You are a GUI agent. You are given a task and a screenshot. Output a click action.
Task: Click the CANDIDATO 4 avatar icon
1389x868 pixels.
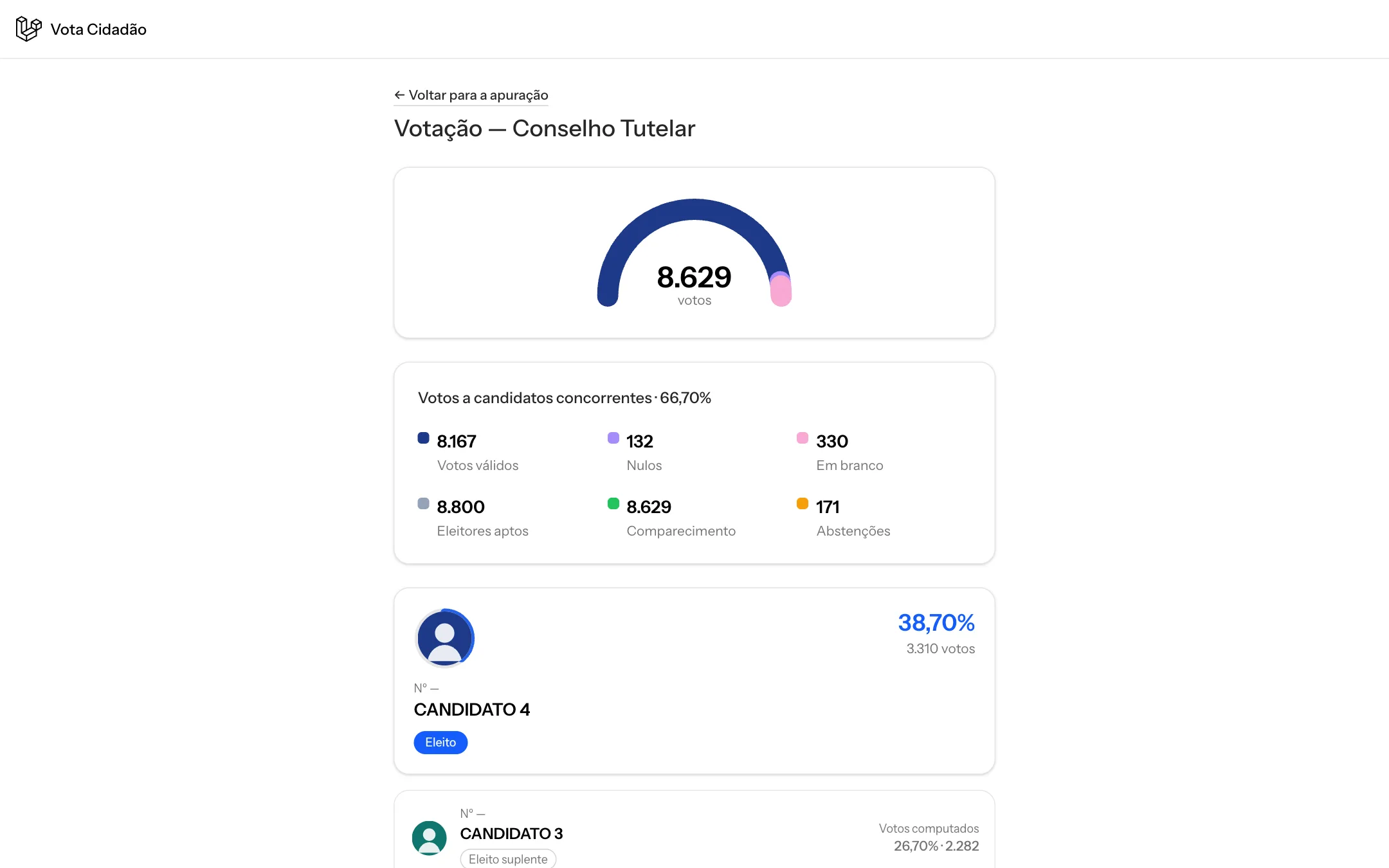tap(444, 638)
